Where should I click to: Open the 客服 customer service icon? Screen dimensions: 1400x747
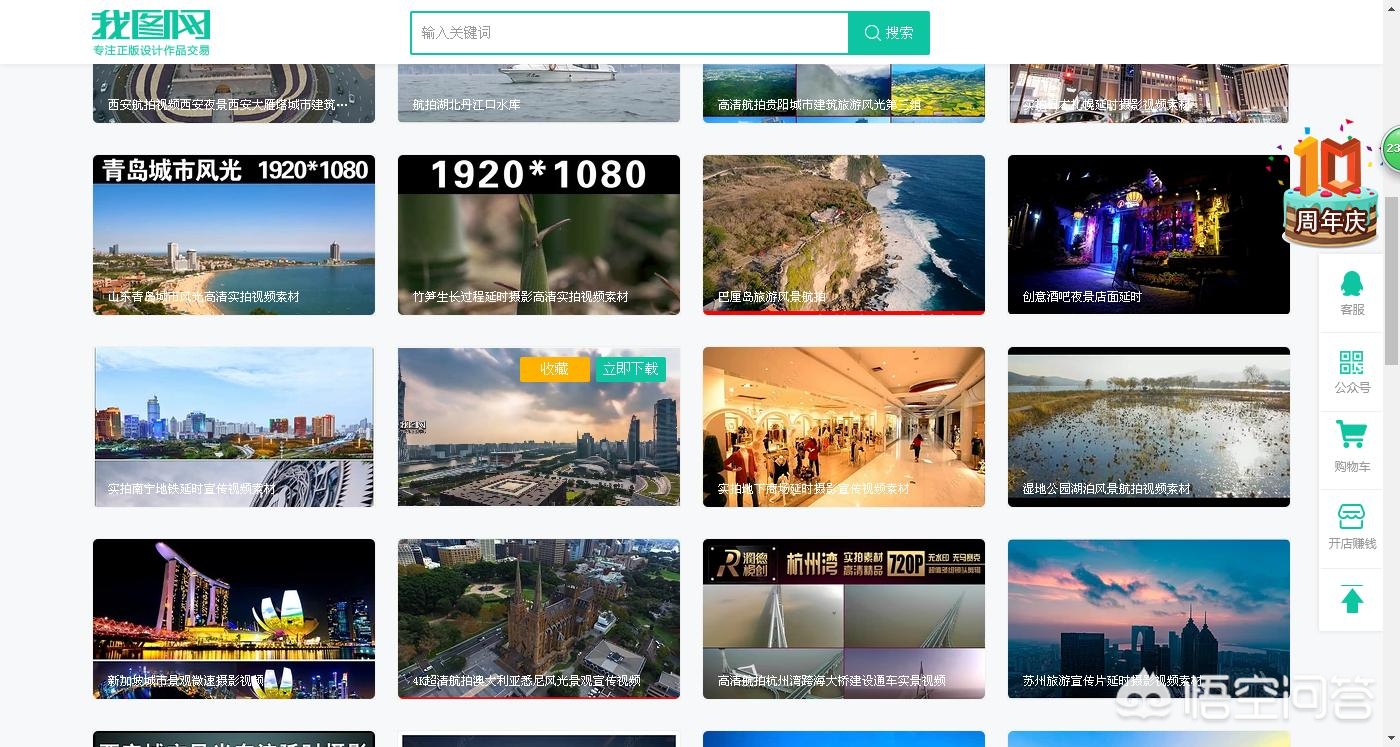pyautogui.click(x=1352, y=293)
